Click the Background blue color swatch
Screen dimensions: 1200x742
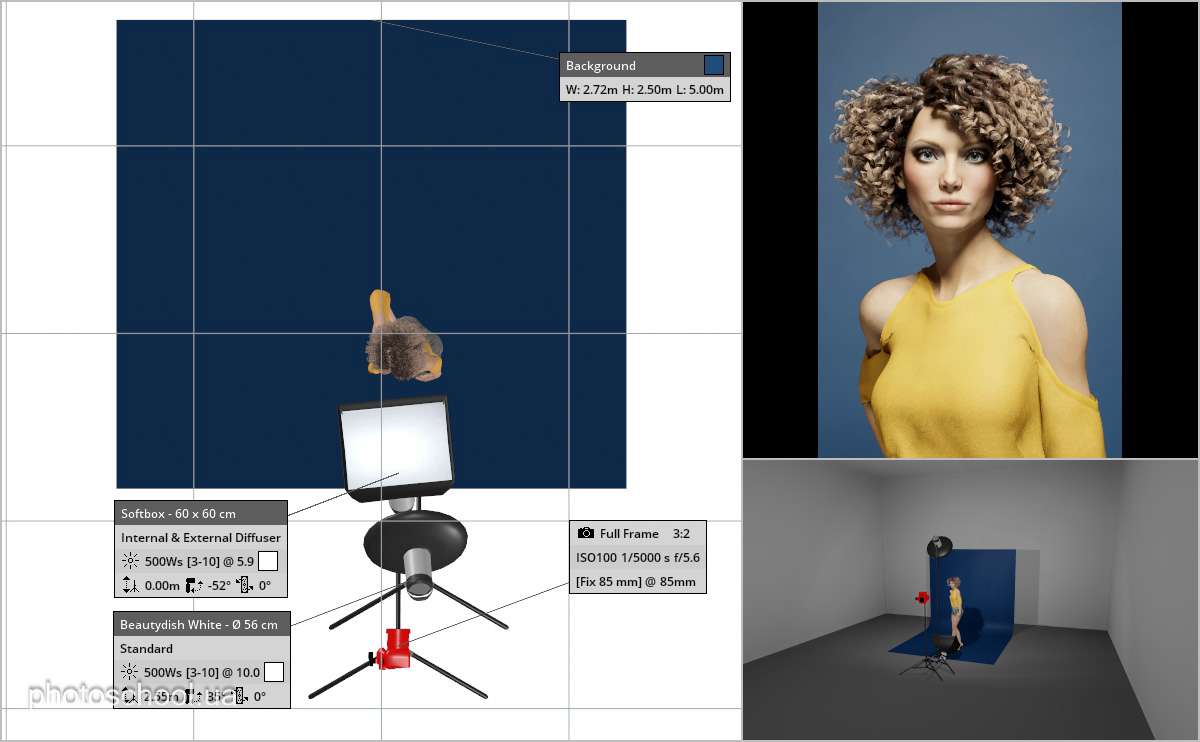coord(714,65)
